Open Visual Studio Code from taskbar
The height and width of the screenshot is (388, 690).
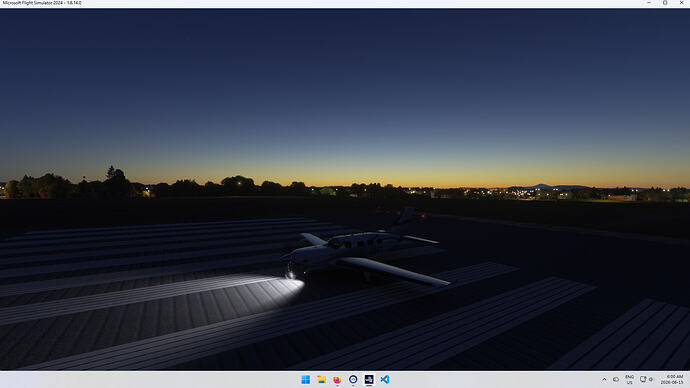pyautogui.click(x=385, y=380)
